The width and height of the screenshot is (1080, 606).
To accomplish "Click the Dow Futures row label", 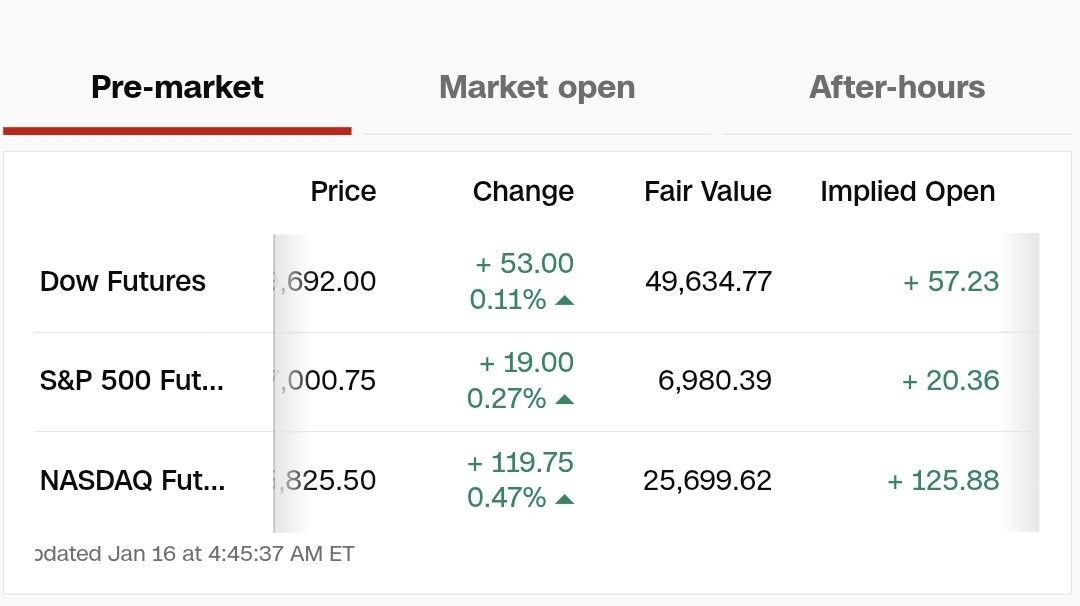I will pyautogui.click(x=123, y=282).
